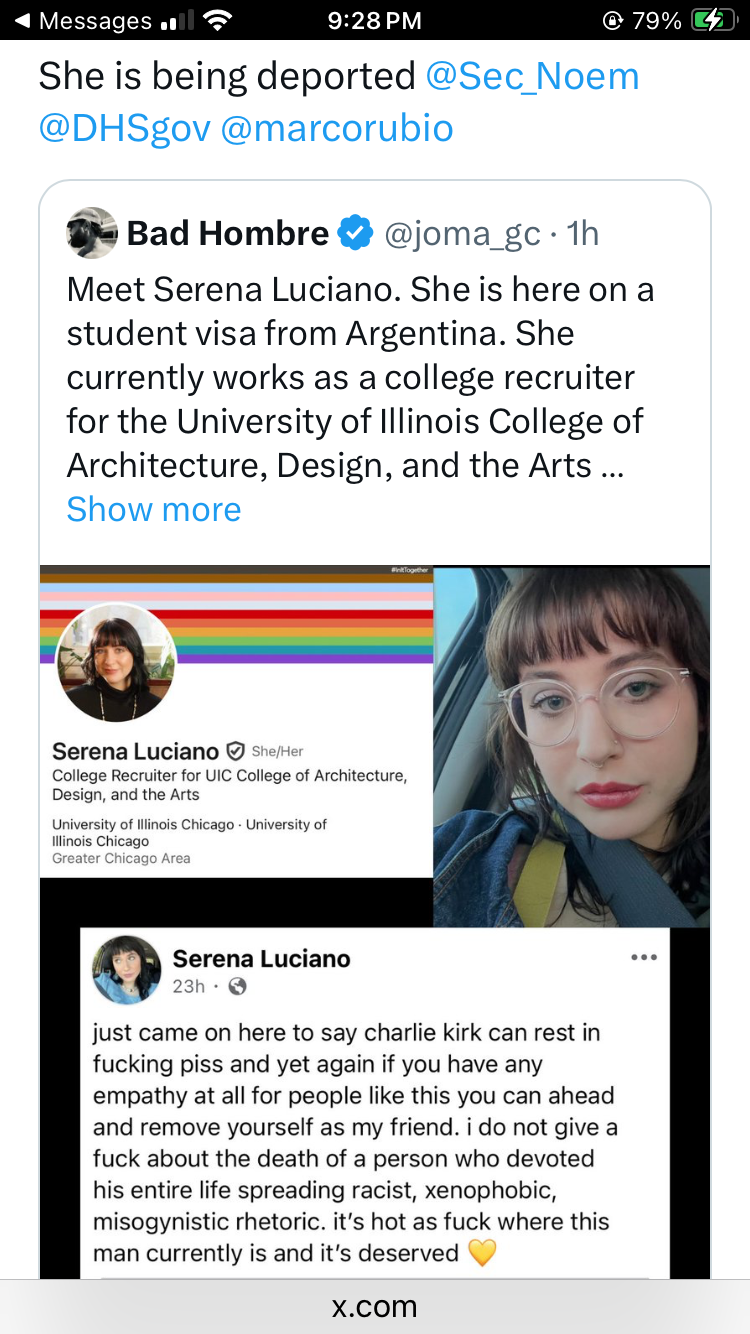The height and width of the screenshot is (1334, 750).
Task: Tap the x.com address bar
Action: pyautogui.click(x=375, y=1306)
